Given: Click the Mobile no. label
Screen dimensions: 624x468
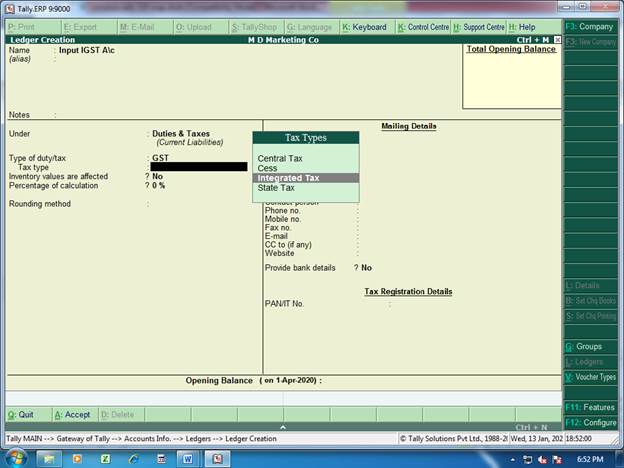Looking at the screenshot, I should (x=283, y=219).
